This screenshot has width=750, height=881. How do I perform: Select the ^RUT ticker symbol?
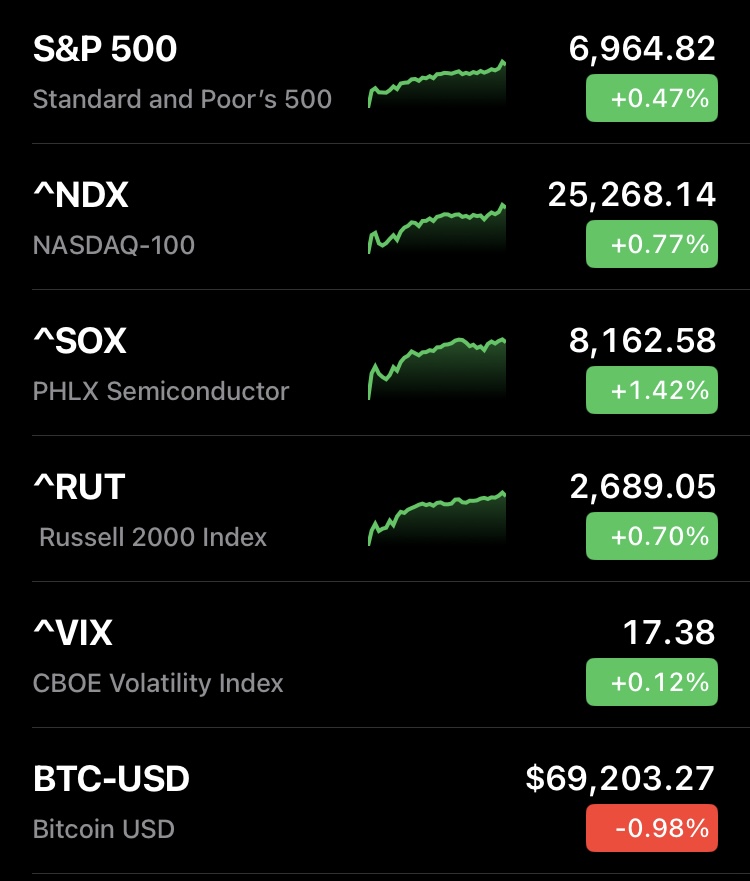[79, 487]
